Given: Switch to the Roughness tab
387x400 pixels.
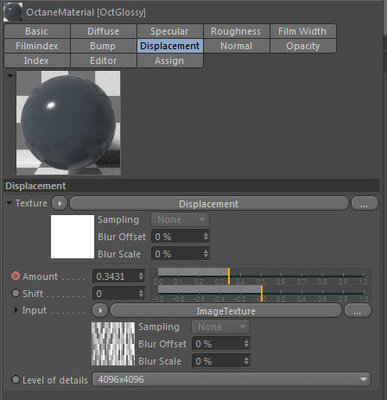Looking at the screenshot, I should click(236, 31).
